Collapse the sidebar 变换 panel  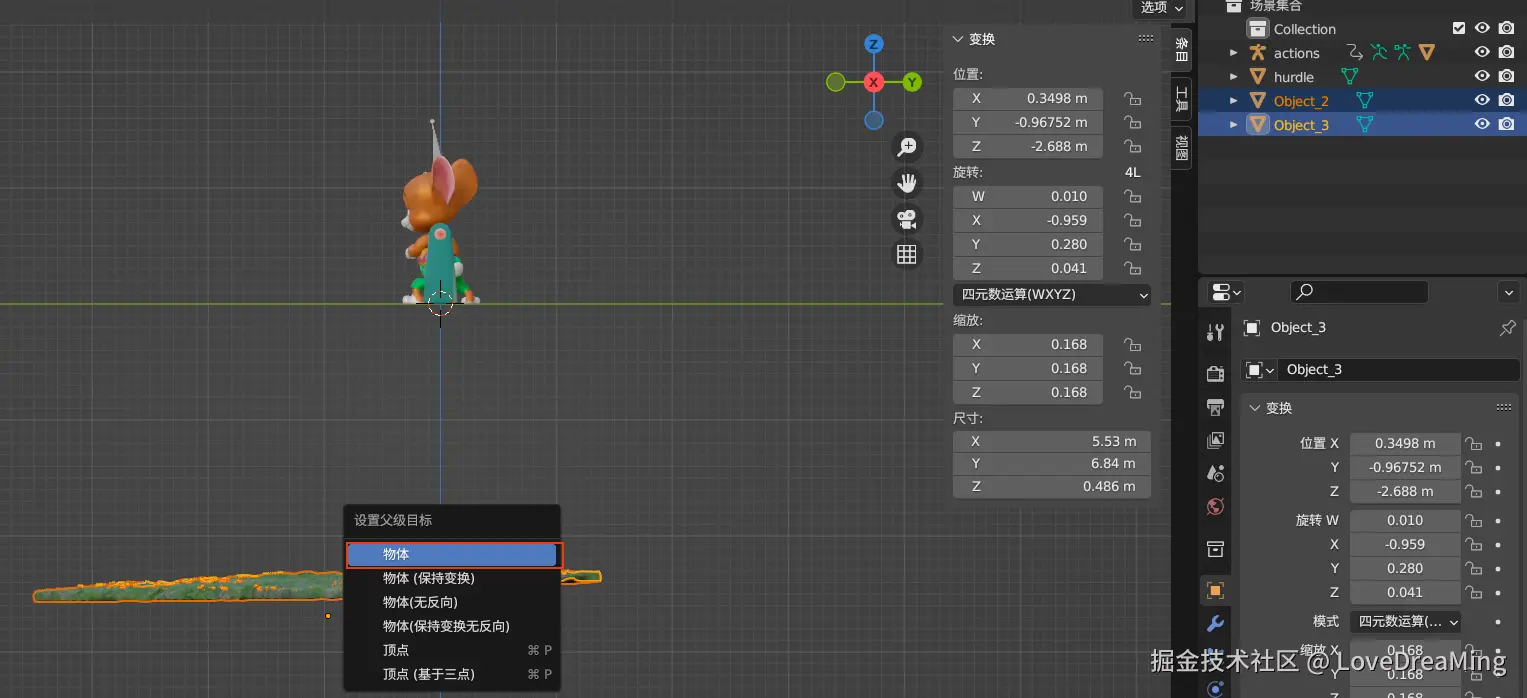[x=958, y=39]
